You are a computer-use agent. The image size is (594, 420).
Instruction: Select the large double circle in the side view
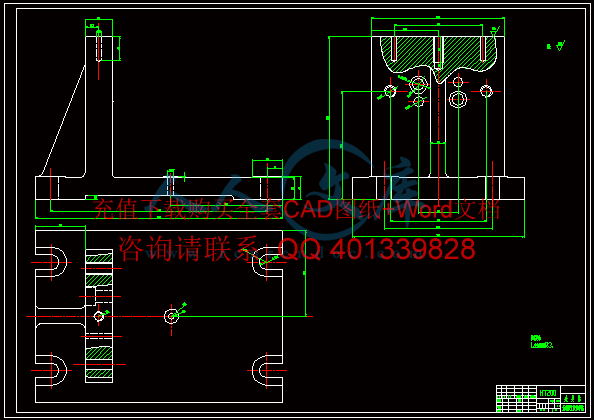pyautogui.click(x=458, y=99)
